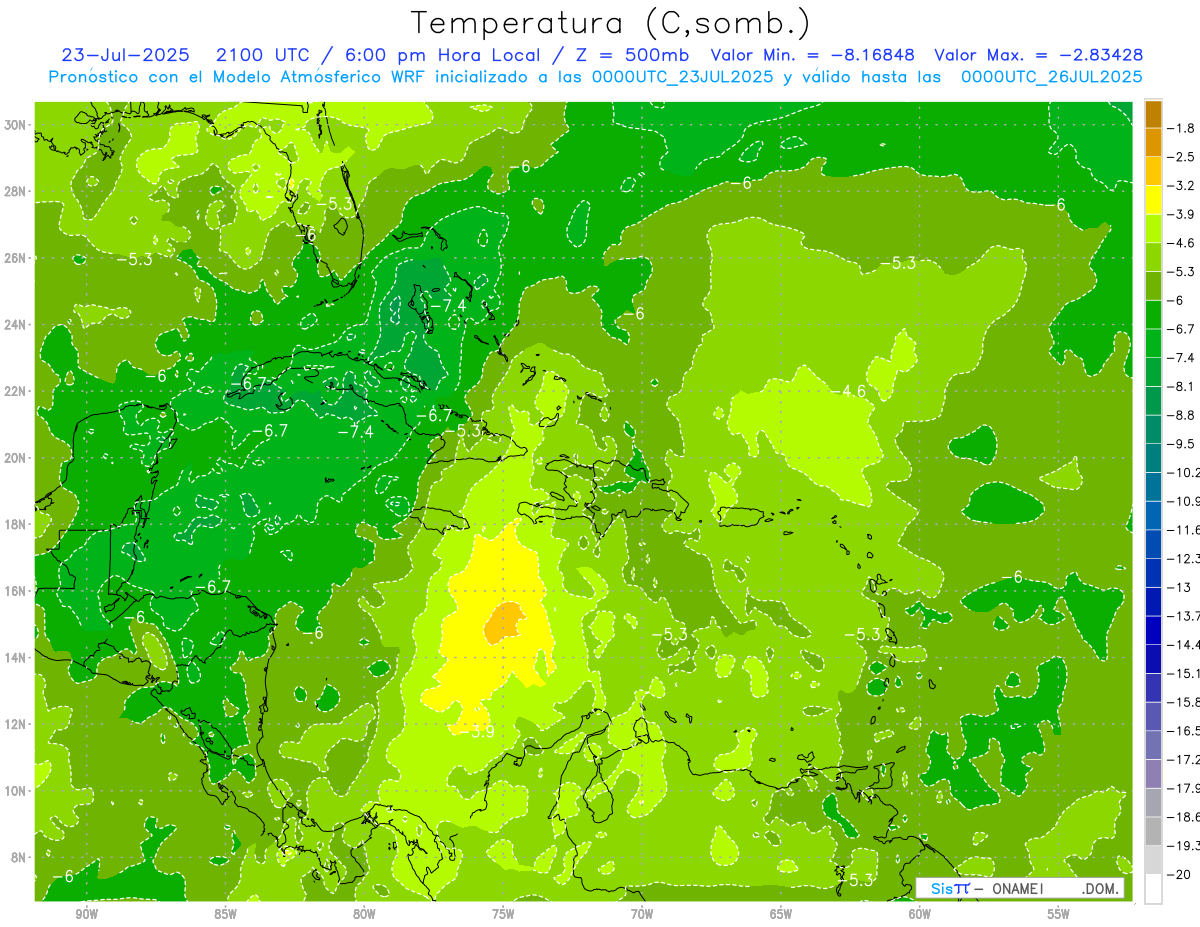The width and height of the screenshot is (1200, 927).
Task: Click the "55W" longitude axis label
Action: pyautogui.click(x=1058, y=914)
